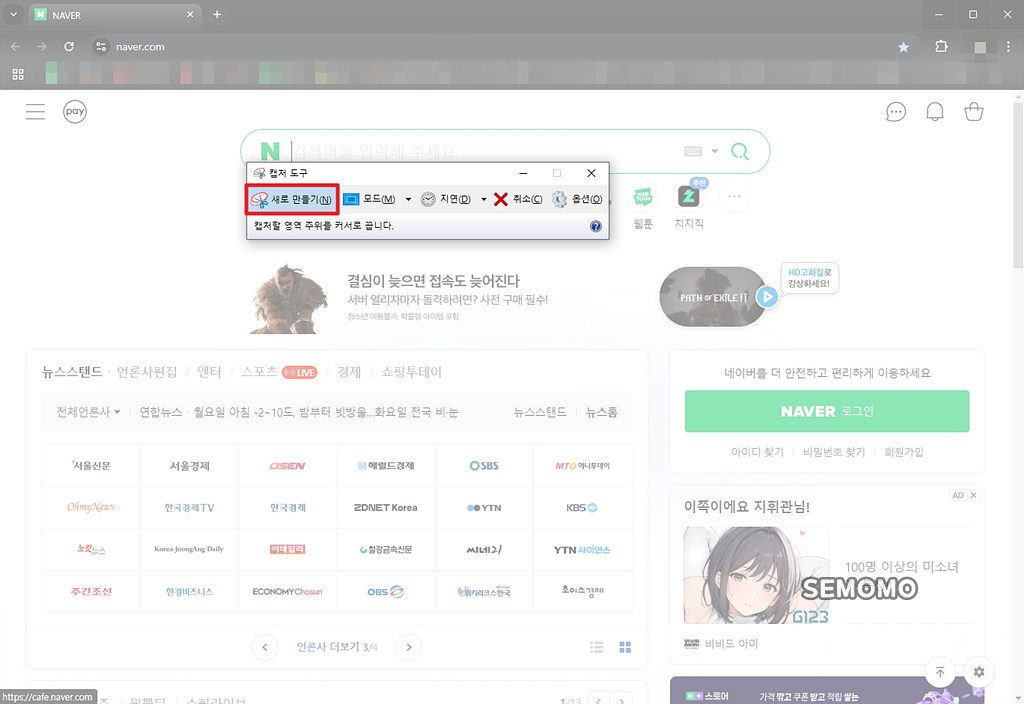
Task: Go to previous press page arrow
Action: click(x=264, y=647)
